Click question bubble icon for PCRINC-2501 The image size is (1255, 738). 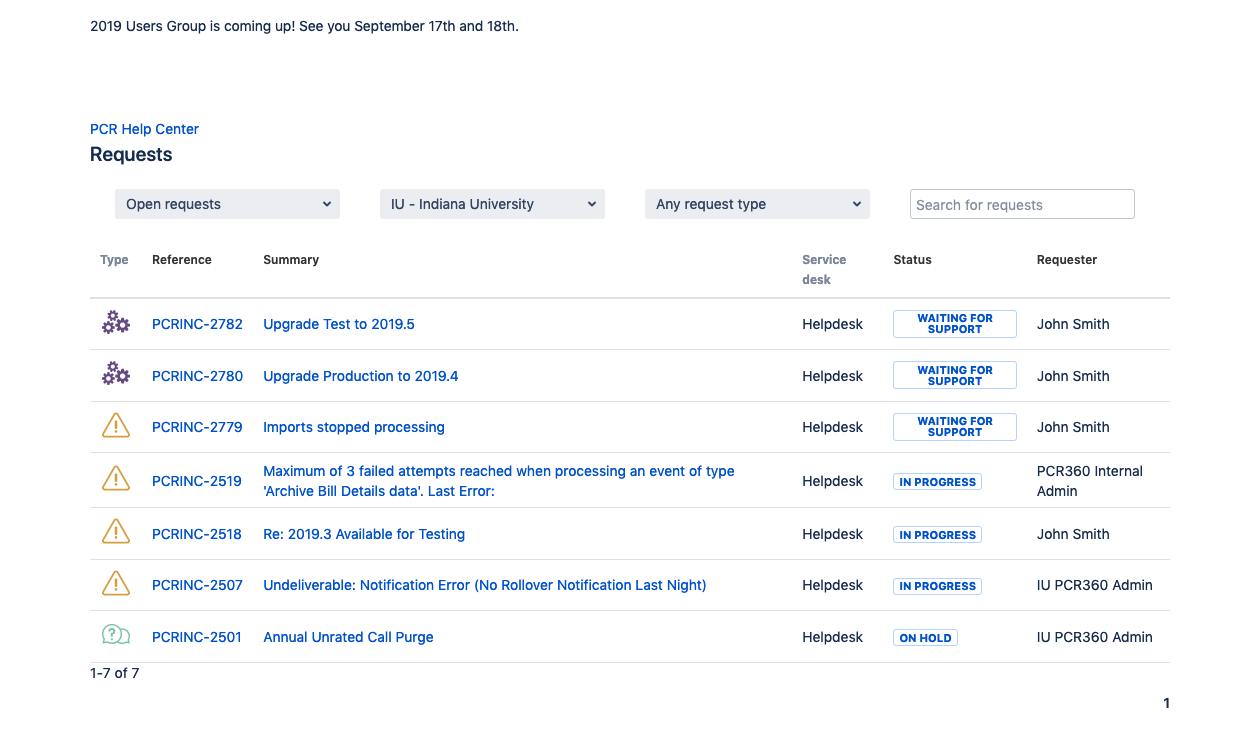coord(116,636)
